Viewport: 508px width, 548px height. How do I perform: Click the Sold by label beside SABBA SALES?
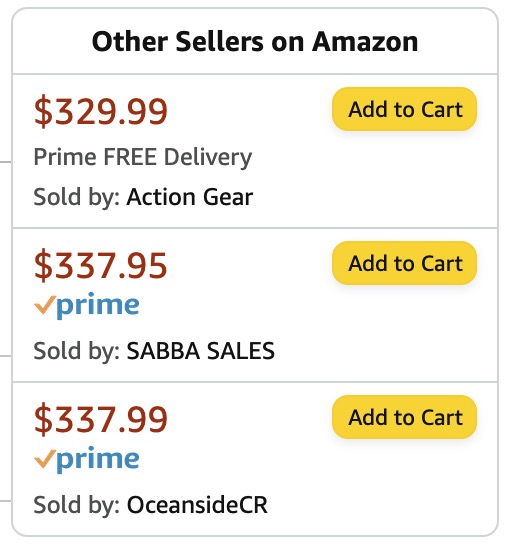click(x=77, y=351)
